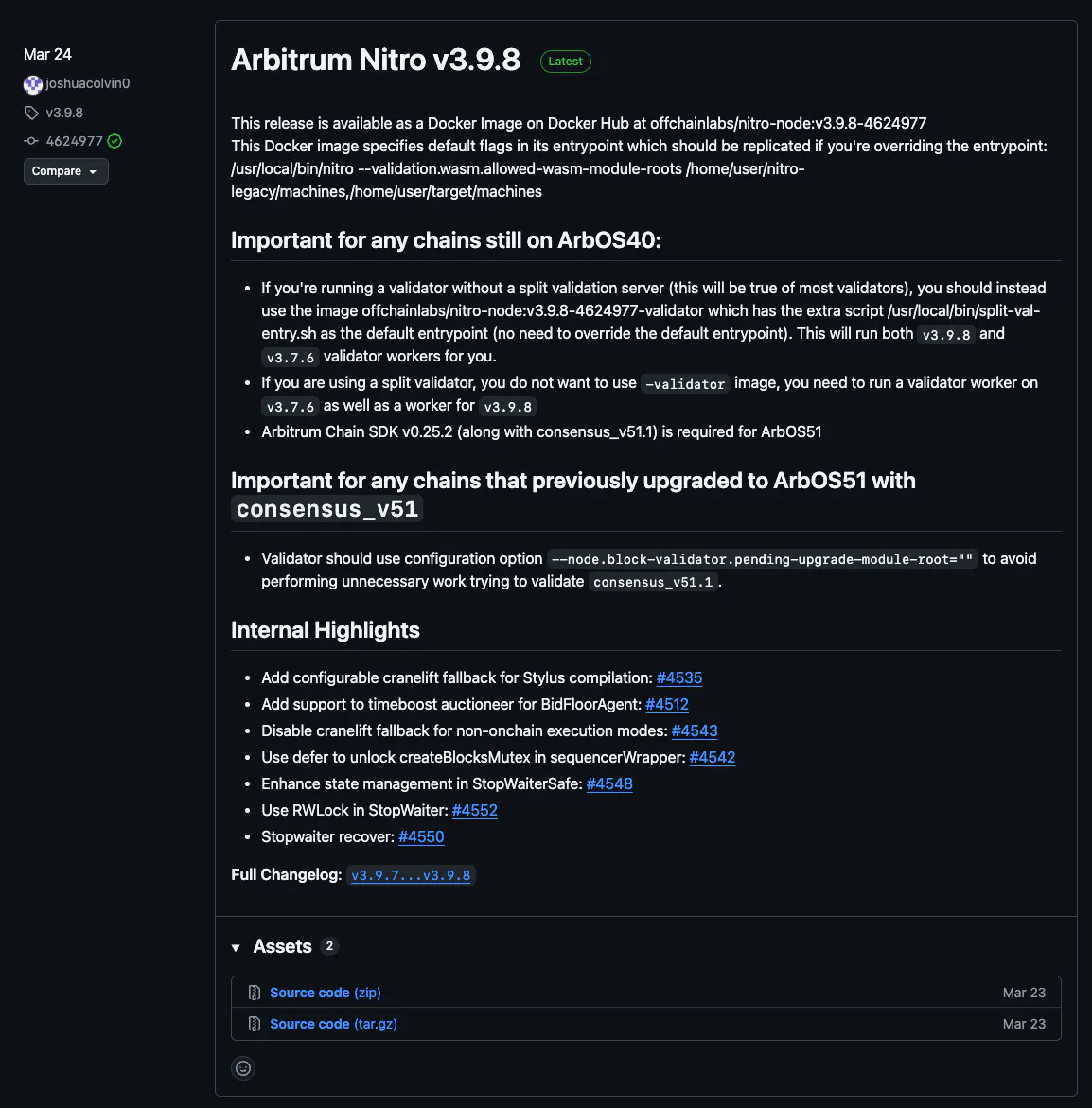This screenshot has height=1108, width=1092.
Task: Open pull request #4550
Action: (421, 836)
